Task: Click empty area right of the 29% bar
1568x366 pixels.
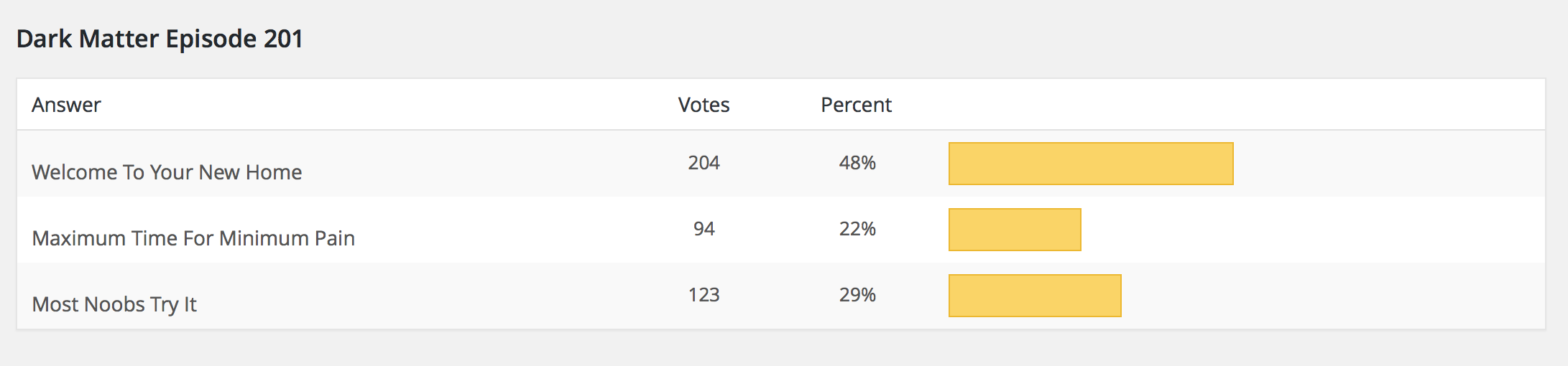Action: coord(1329,296)
